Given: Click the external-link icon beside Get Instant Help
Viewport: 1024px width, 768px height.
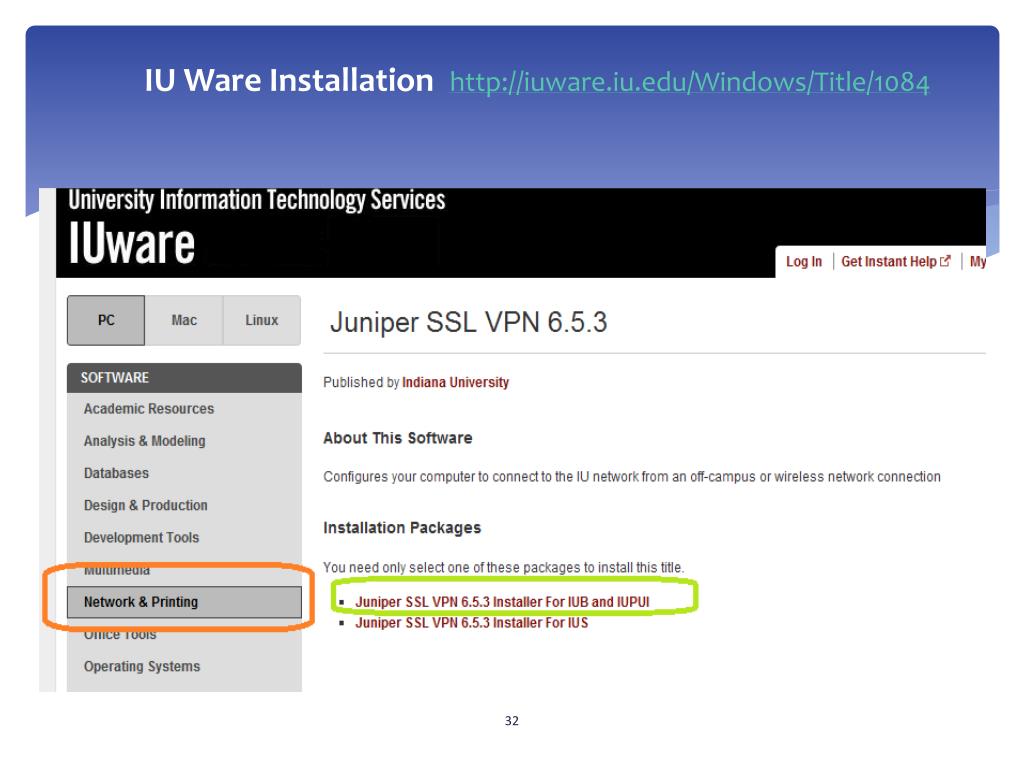Looking at the screenshot, I should [x=945, y=261].
